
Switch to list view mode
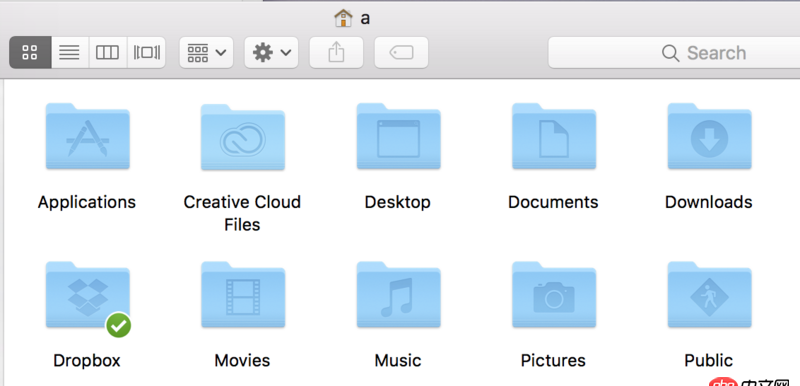70,52
